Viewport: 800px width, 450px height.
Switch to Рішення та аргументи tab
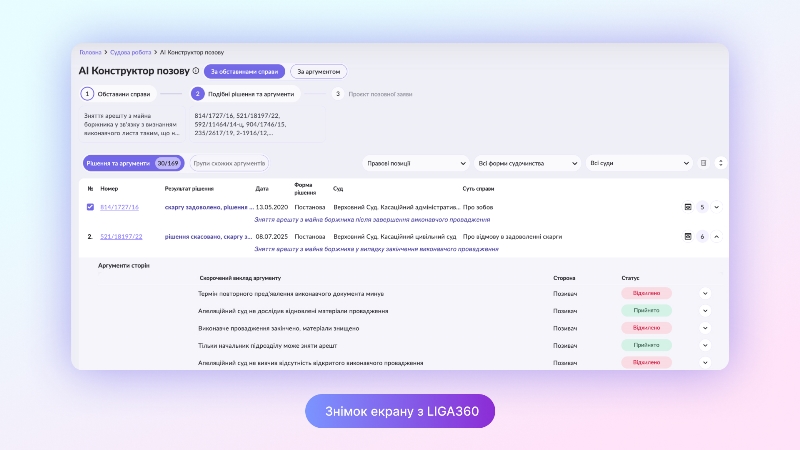132,163
